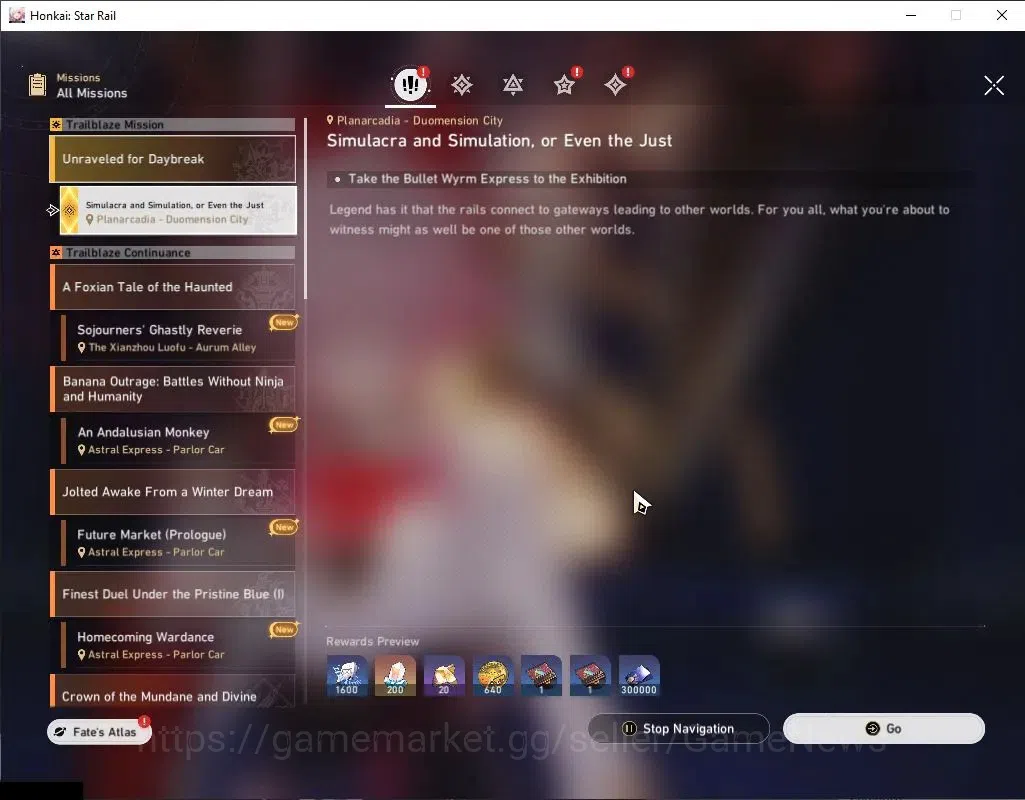This screenshot has width=1025, height=800.
Task: Click the Honkai: Star Rail title bar icon
Action: pos(17,15)
